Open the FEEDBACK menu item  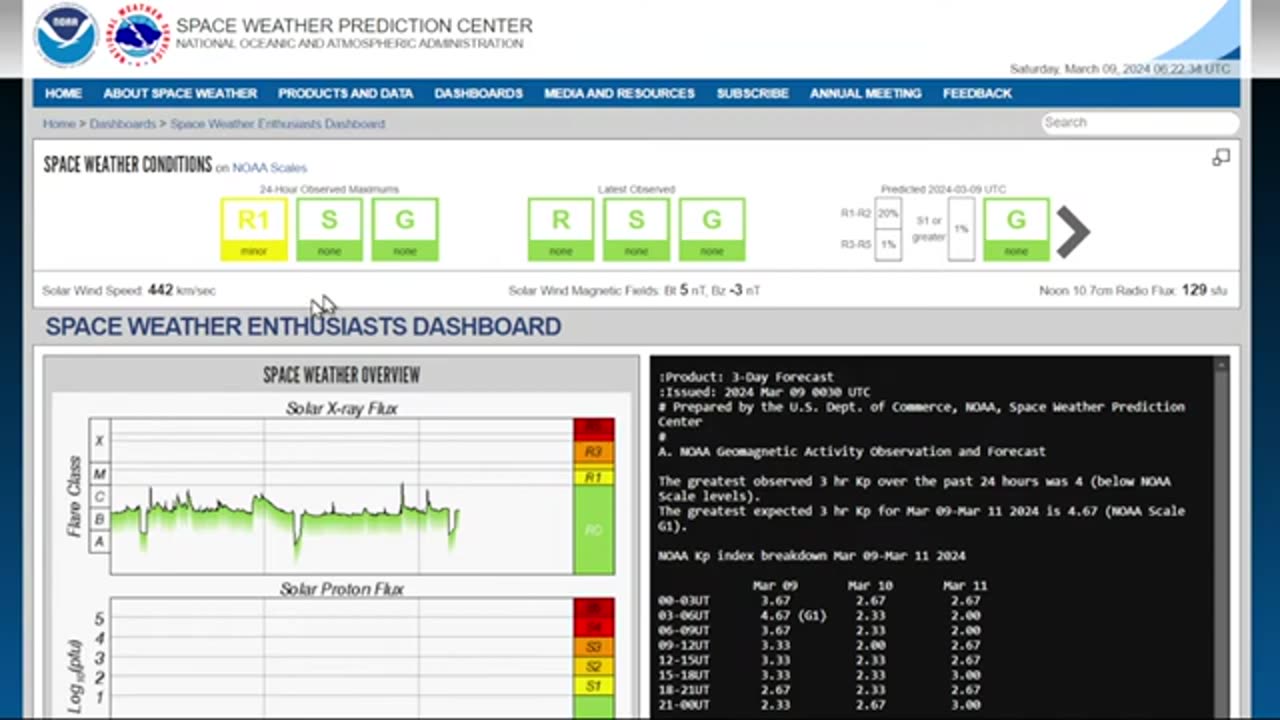(977, 93)
